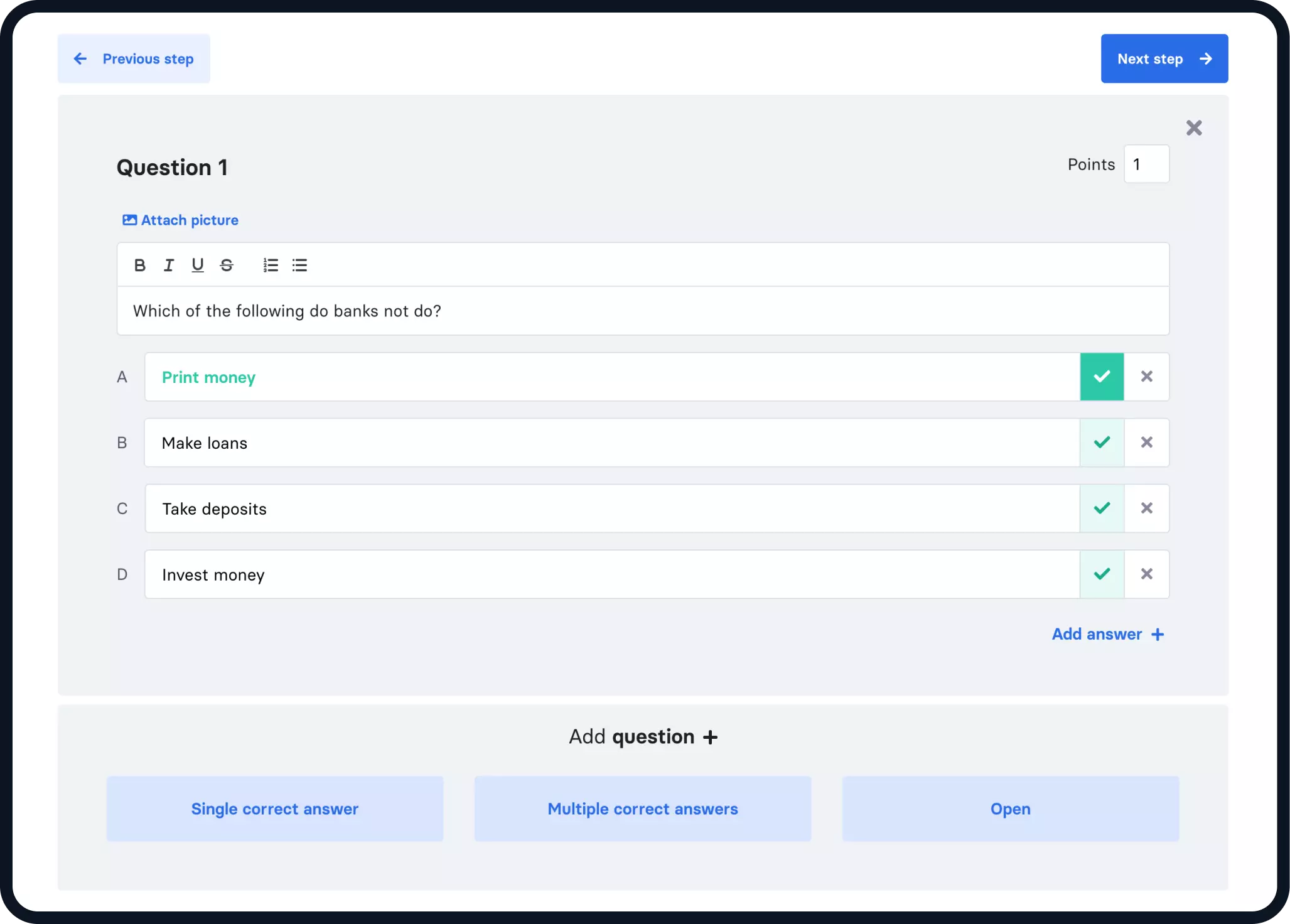This screenshot has width=1290, height=924.
Task: Click the unordered list icon
Action: pyautogui.click(x=298, y=265)
